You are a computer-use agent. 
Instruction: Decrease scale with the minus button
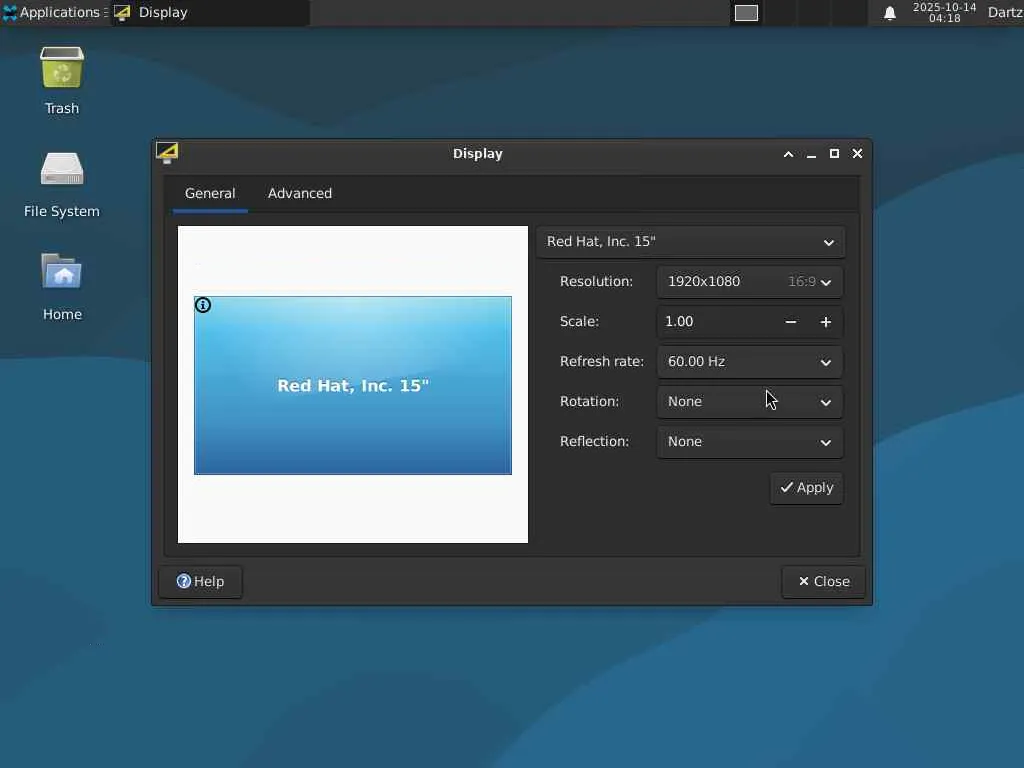click(791, 322)
